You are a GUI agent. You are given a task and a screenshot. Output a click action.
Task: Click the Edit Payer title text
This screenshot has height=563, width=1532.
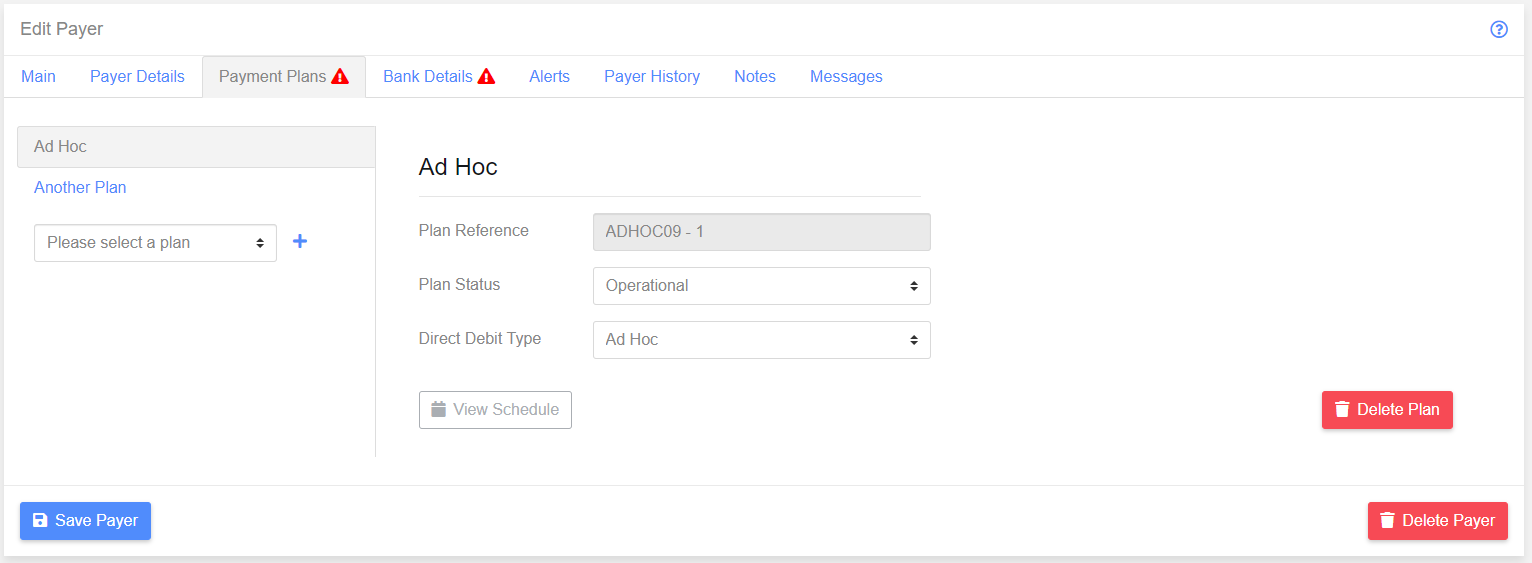[x=62, y=29]
